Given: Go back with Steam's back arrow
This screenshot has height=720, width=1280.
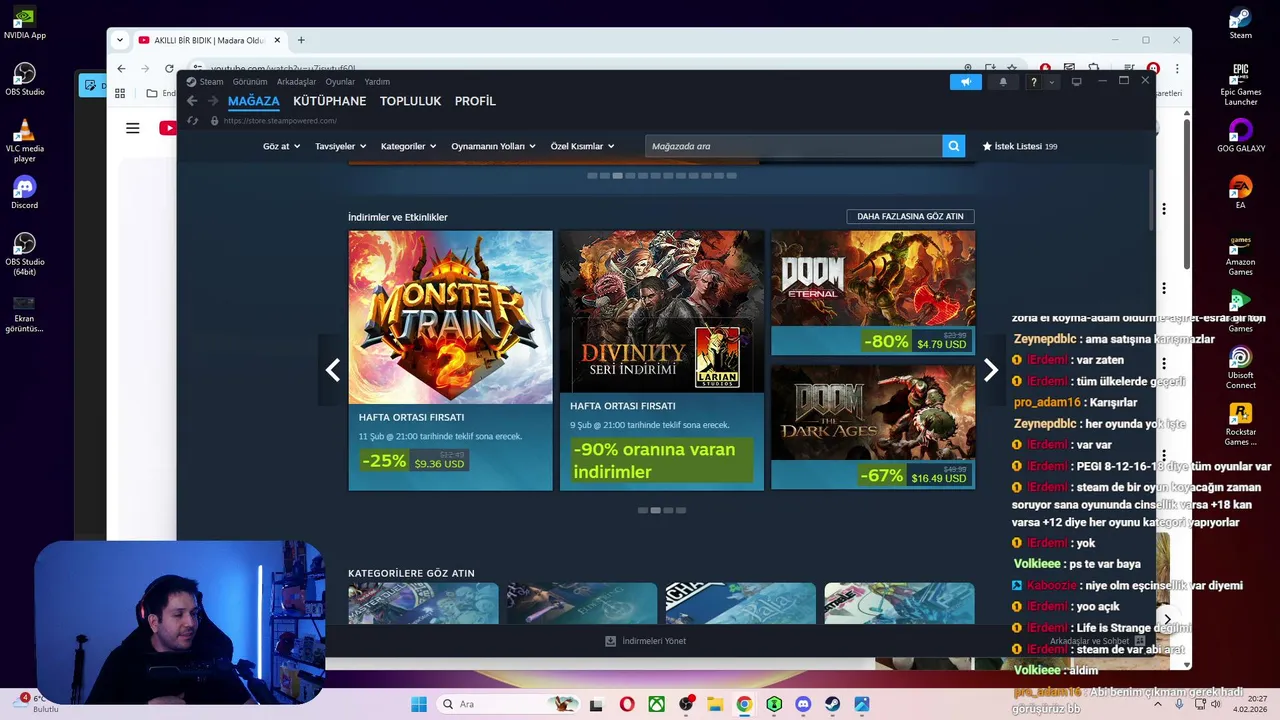Looking at the screenshot, I should pos(192,101).
